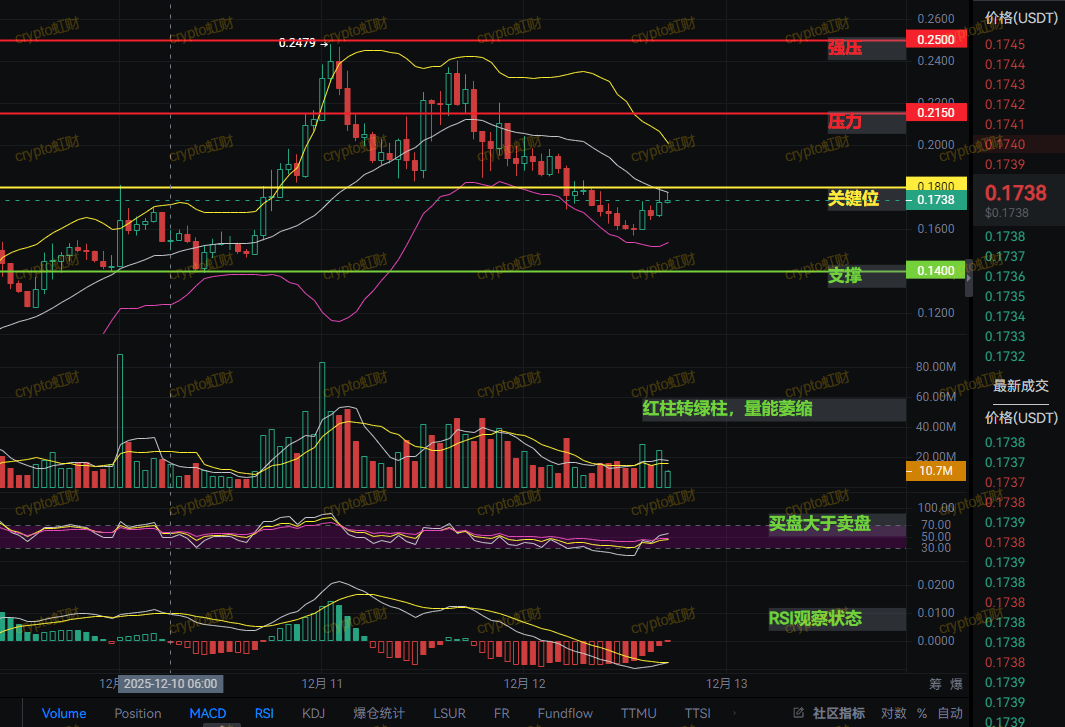
Task: Select ask price 0.1744 in order book
Action: (x=1005, y=65)
